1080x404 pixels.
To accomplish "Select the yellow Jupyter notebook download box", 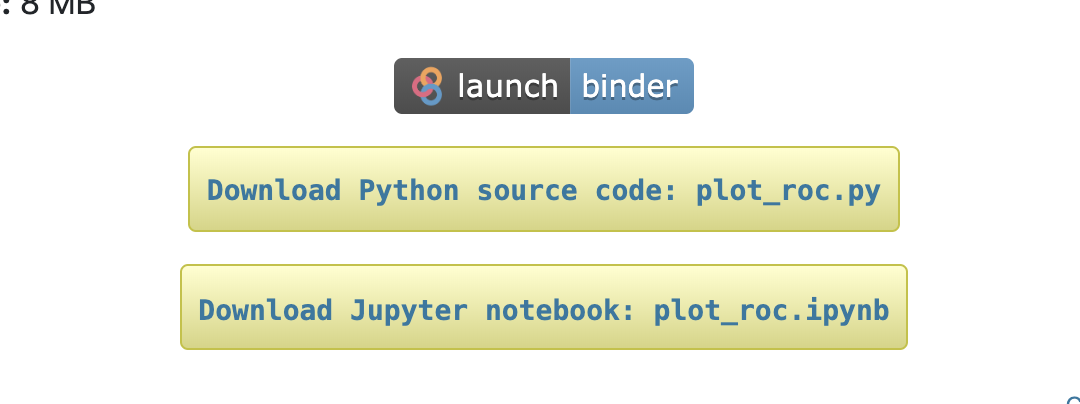I will click(x=543, y=307).
